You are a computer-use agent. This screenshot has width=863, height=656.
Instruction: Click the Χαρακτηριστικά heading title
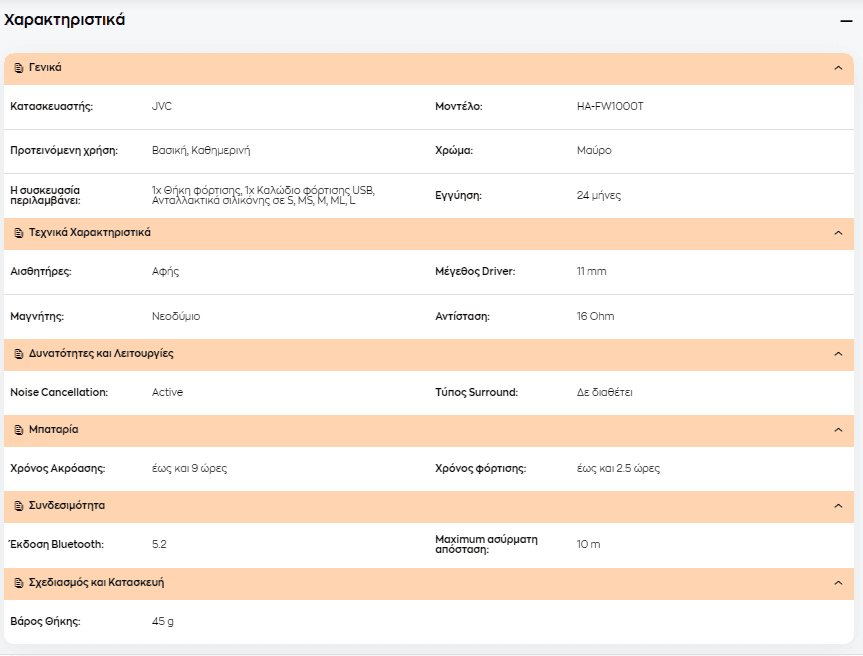click(64, 20)
